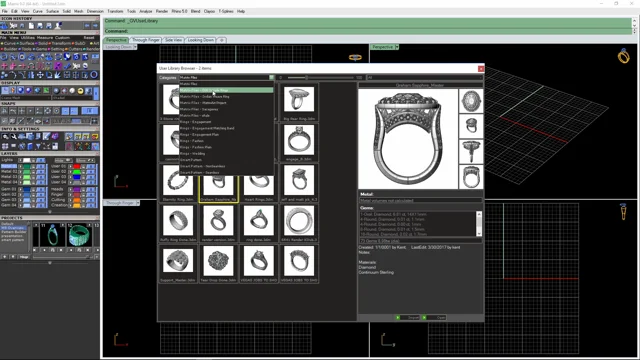
Task: Click the ring view icon at top-right of Perspective viewport
Action: 623,56
